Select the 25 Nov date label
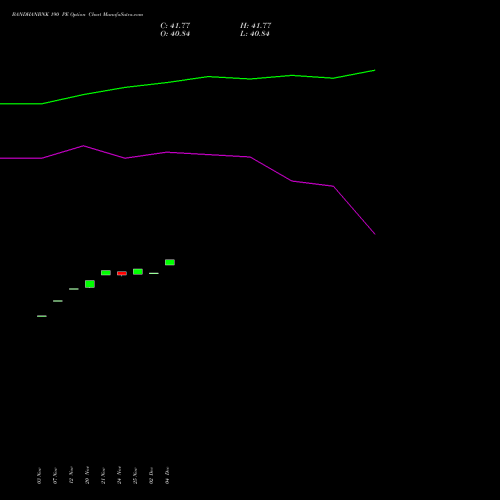 [135, 476]
